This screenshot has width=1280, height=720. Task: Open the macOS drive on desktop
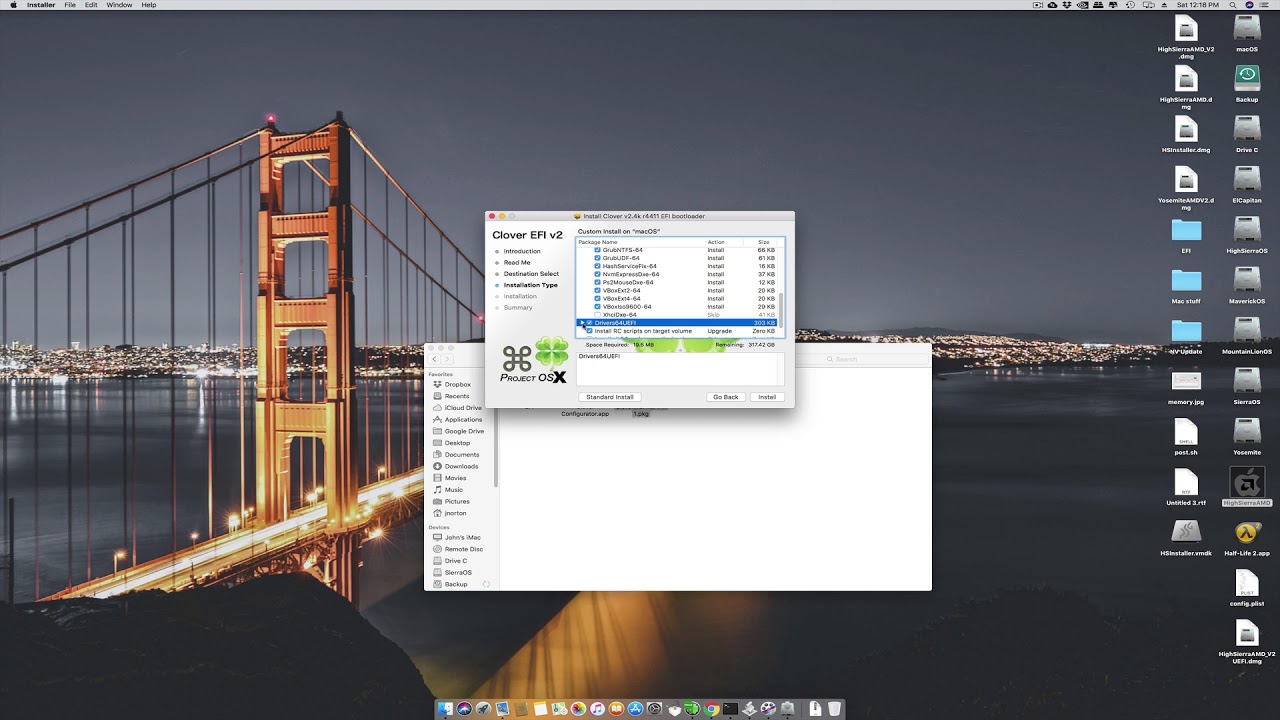(x=1247, y=28)
